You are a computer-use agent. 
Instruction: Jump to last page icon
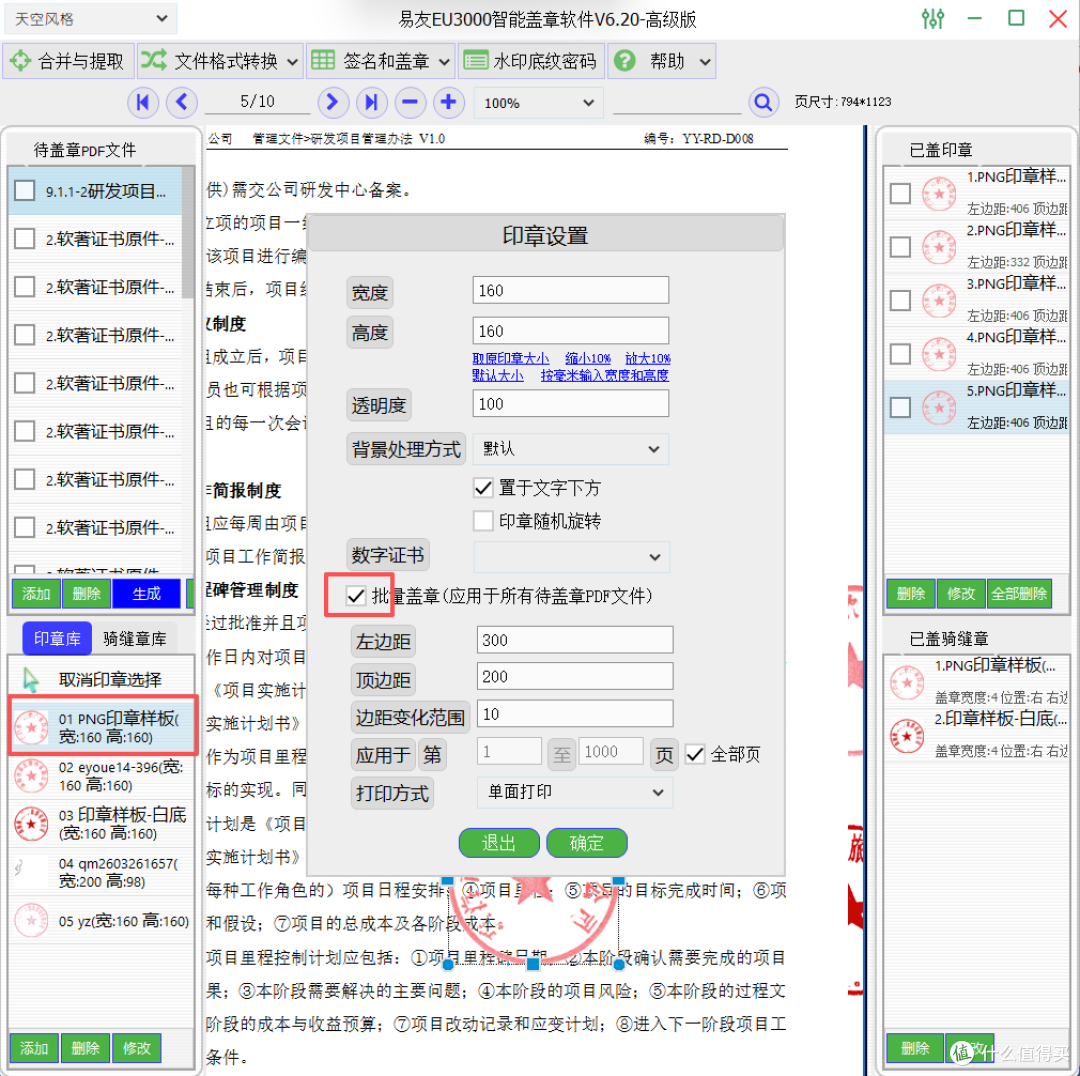[x=371, y=103]
